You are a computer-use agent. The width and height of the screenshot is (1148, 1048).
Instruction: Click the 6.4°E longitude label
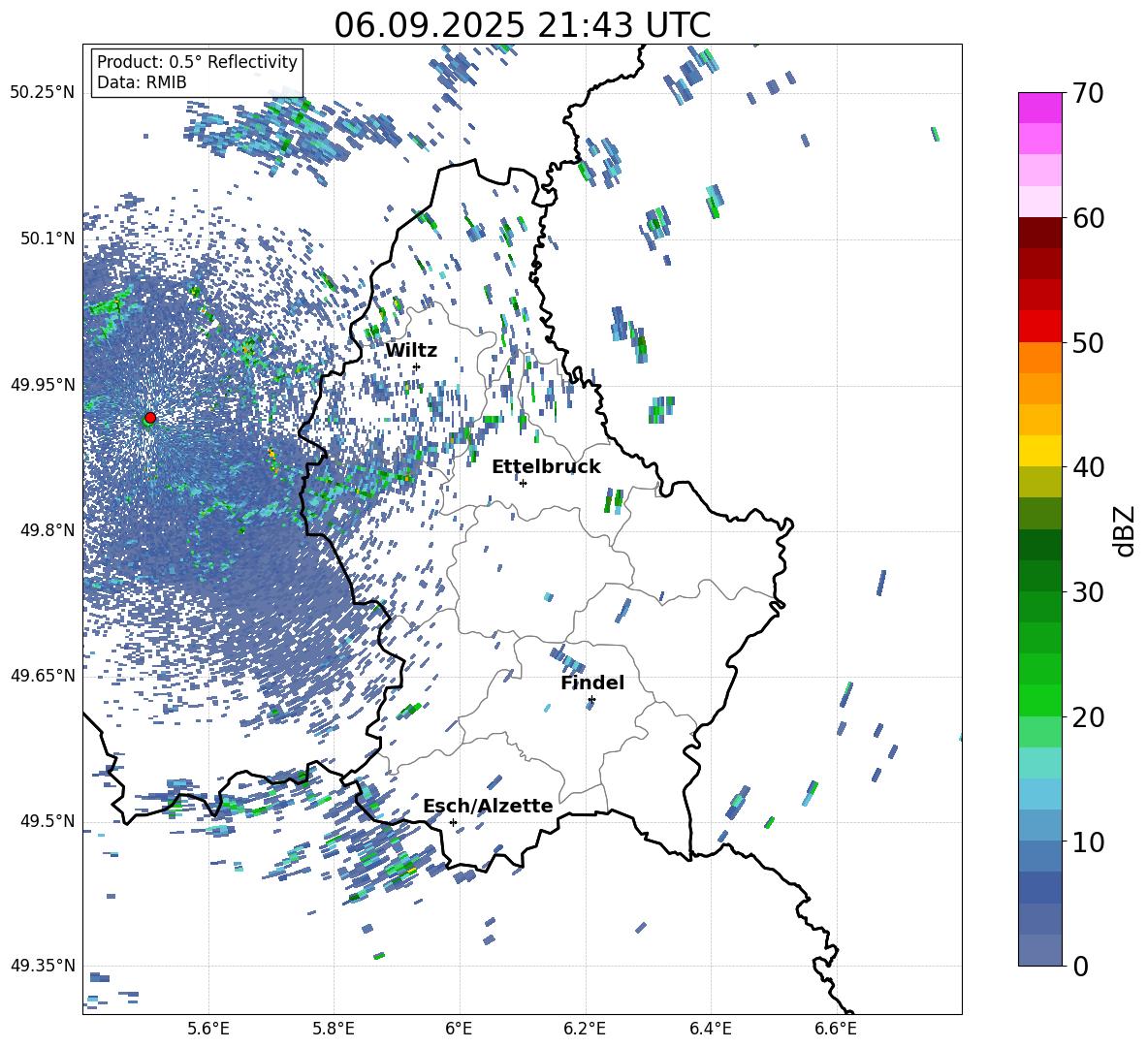710,1029
